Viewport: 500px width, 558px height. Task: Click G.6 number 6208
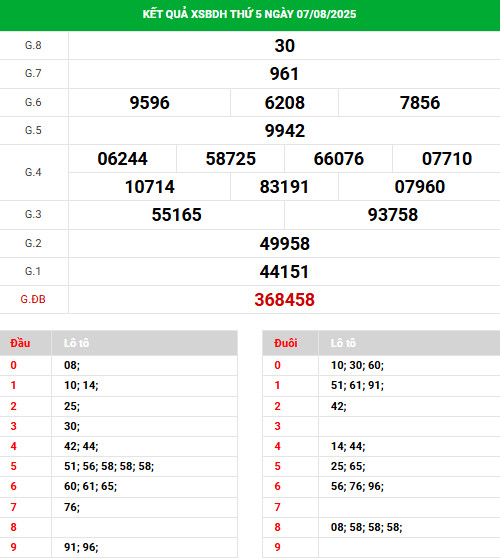284,103
